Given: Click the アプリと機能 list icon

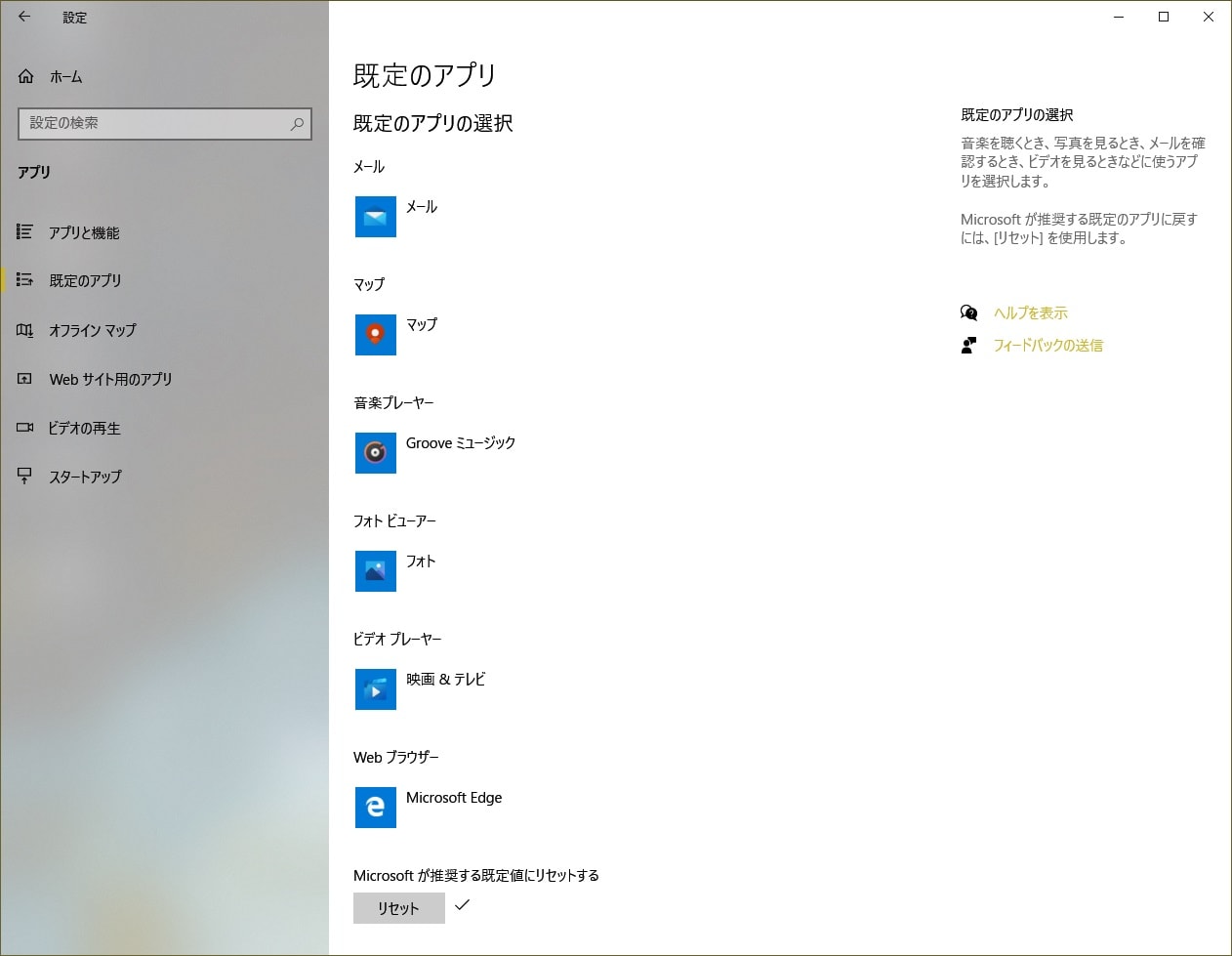Looking at the screenshot, I should [25, 231].
